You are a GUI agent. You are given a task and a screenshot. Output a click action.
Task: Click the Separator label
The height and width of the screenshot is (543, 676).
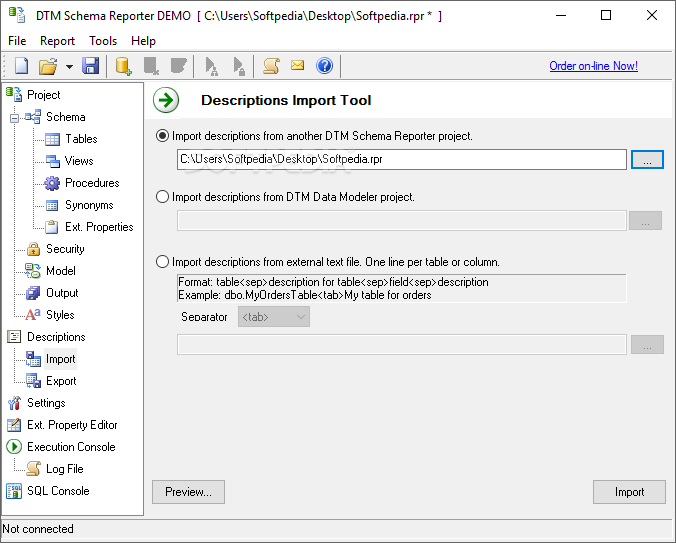coord(204,317)
